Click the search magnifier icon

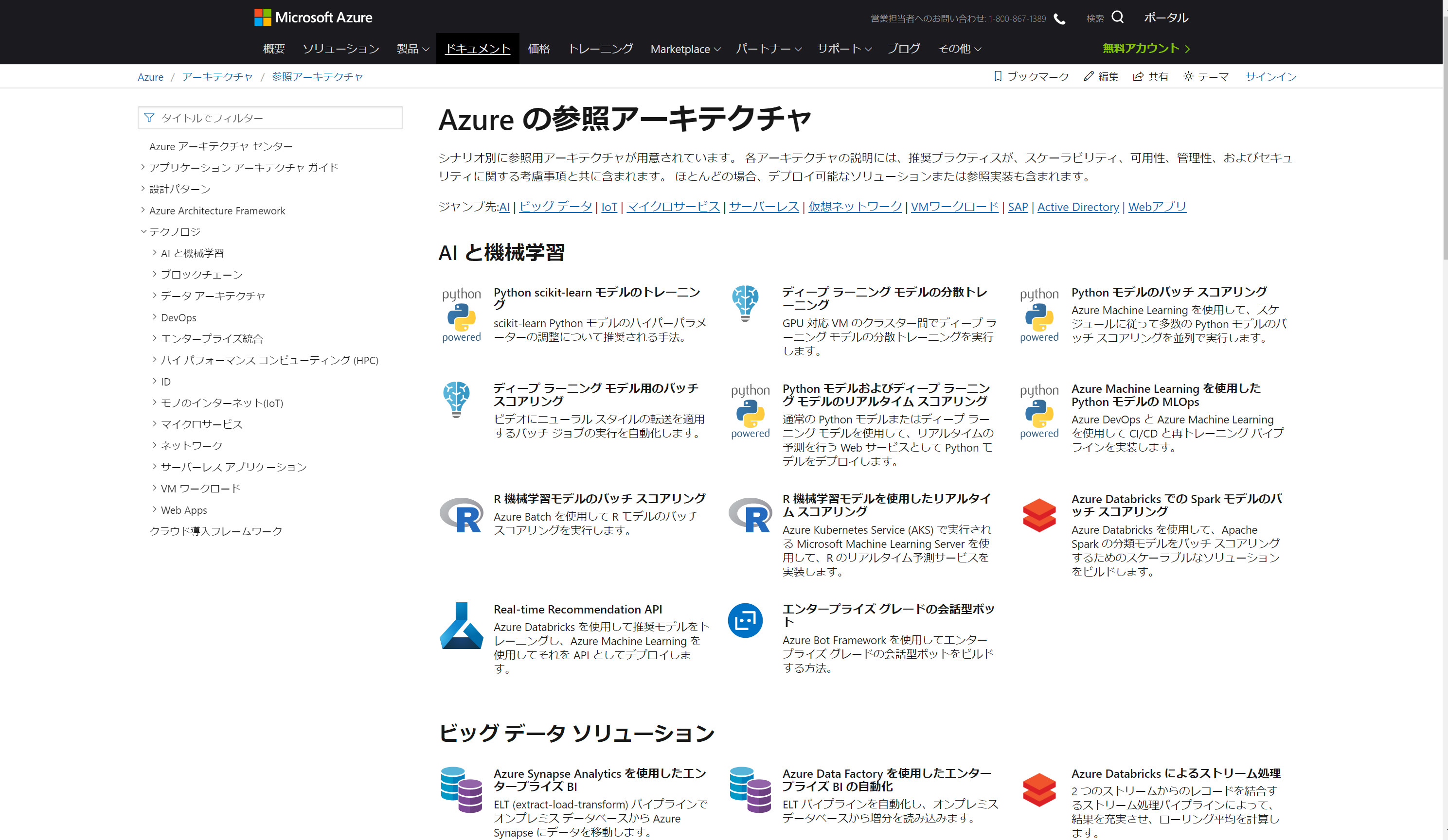click(1117, 17)
